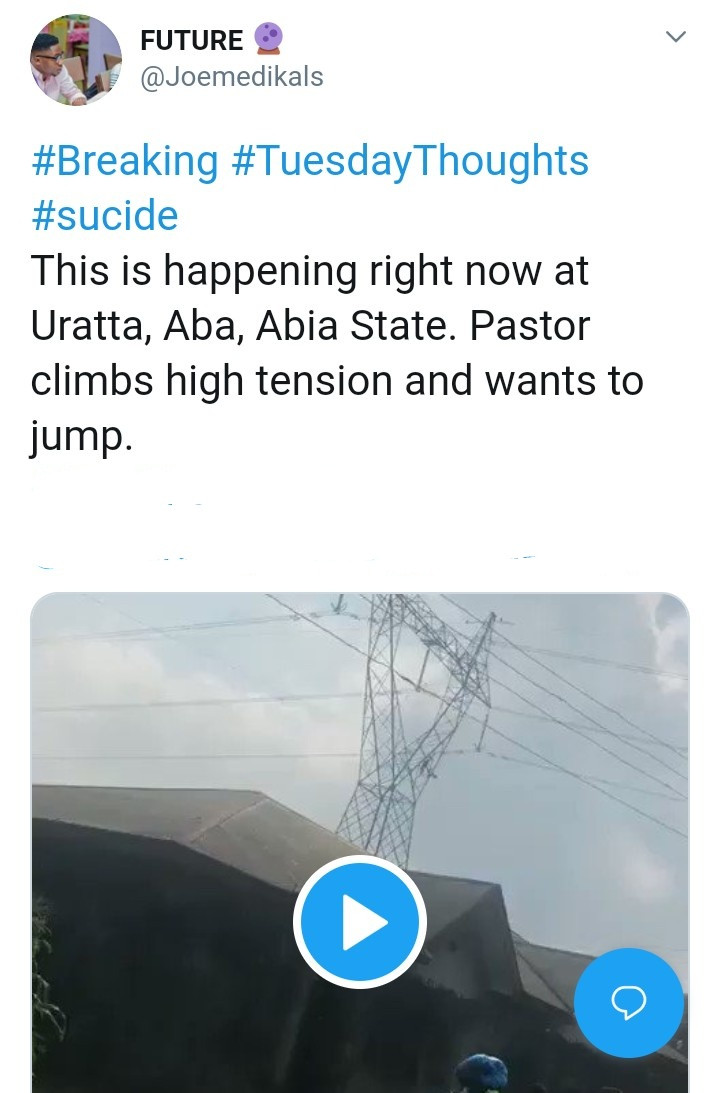Tap the blue reply bubble floating button
The height and width of the screenshot is (1093, 720).
click(x=629, y=1002)
